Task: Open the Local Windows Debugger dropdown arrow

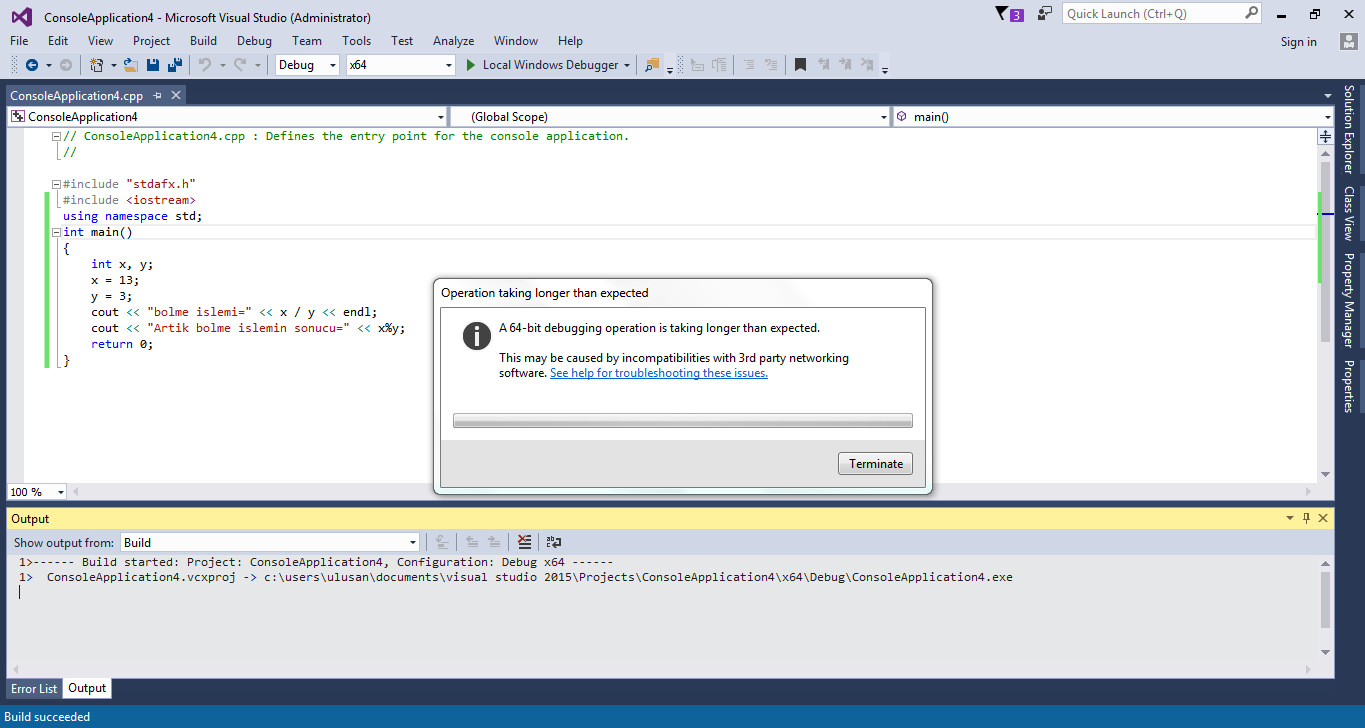Action: click(x=627, y=65)
